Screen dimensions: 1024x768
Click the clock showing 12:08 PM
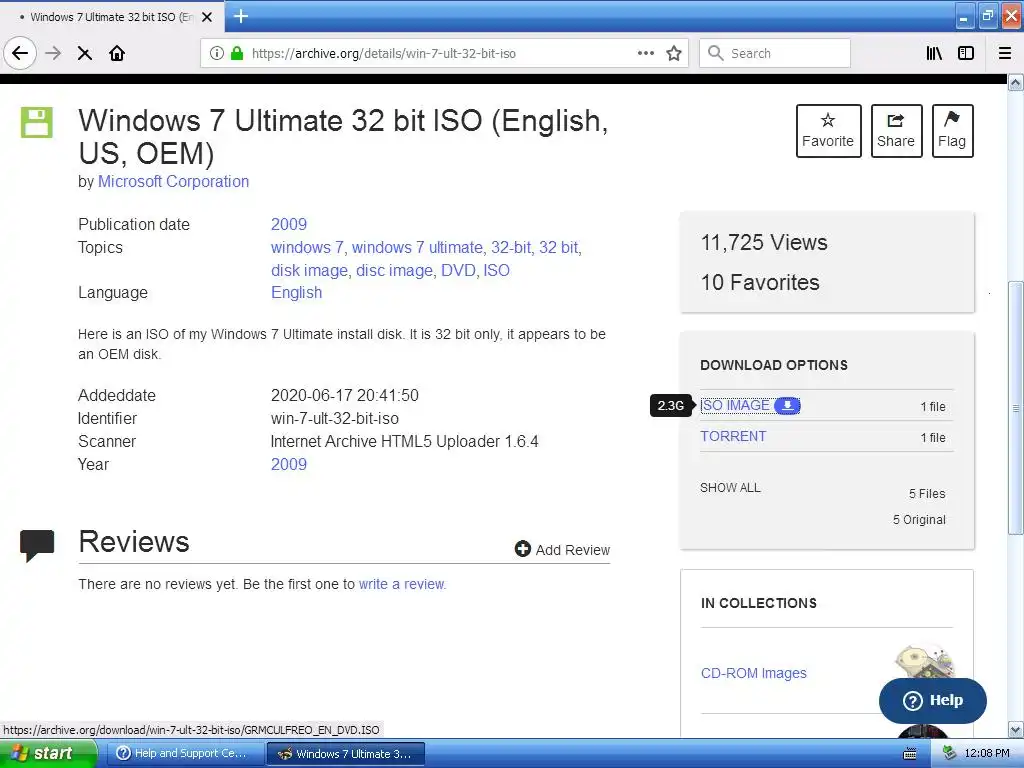(x=987, y=753)
